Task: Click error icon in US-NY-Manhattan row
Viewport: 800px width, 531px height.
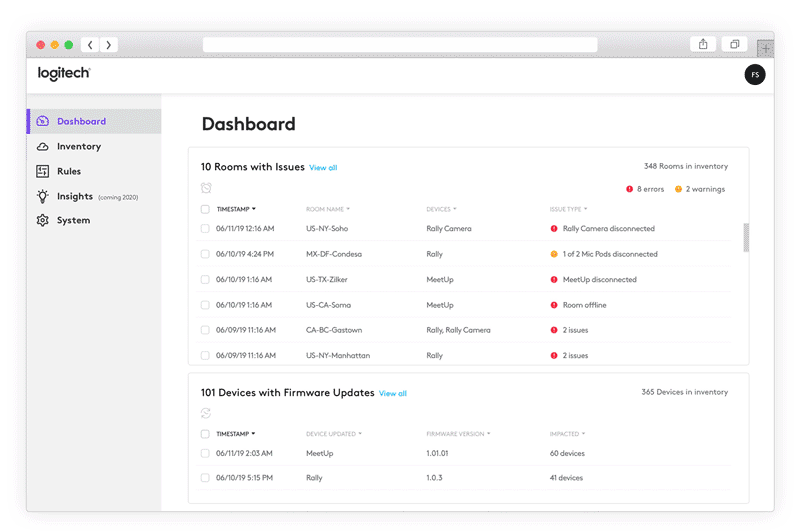Action: pos(554,356)
